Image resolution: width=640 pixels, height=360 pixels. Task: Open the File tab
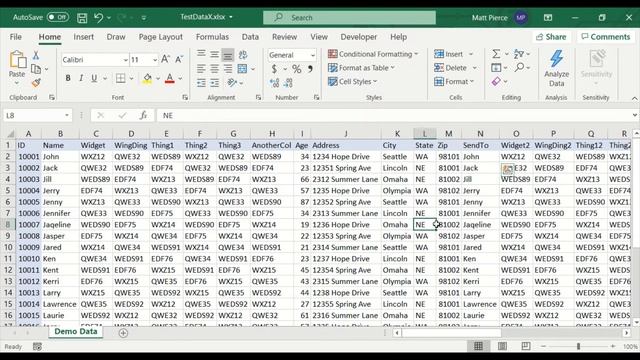click(16, 37)
